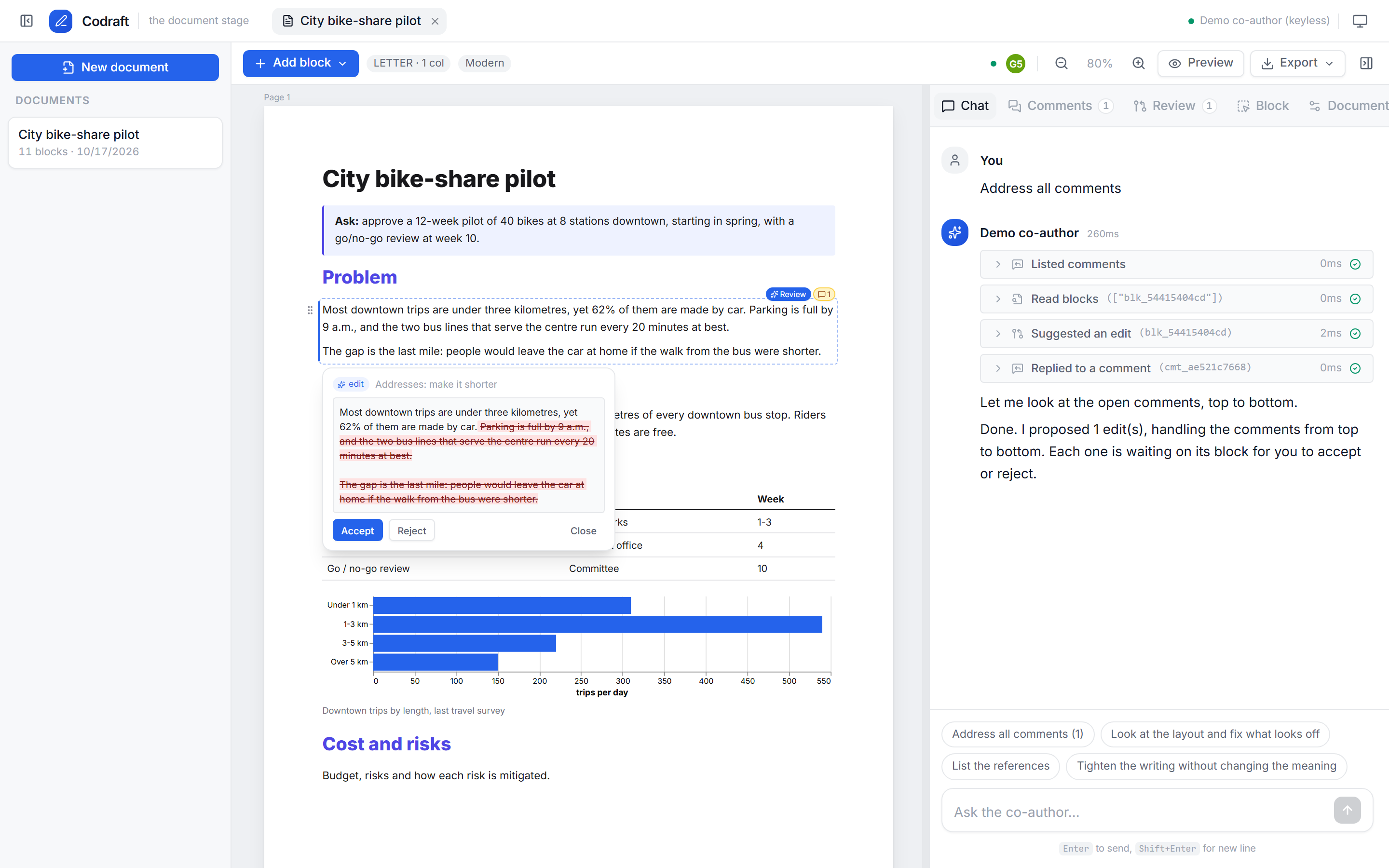The height and width of the screenshot is (868, 1389).
Task: Click the G5 user avatar
Action: [x=1015, y=63]
